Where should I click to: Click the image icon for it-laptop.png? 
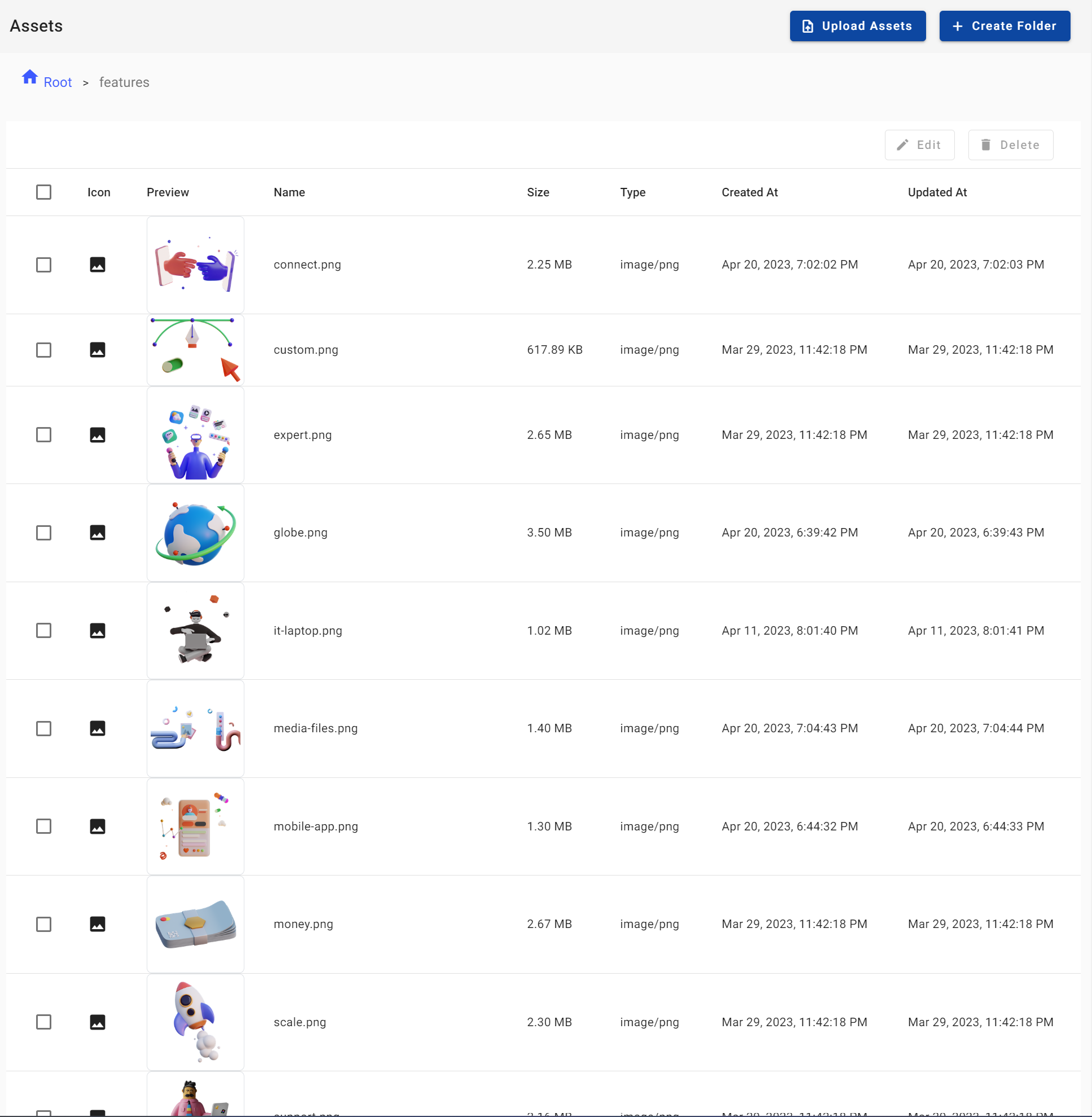98,631
